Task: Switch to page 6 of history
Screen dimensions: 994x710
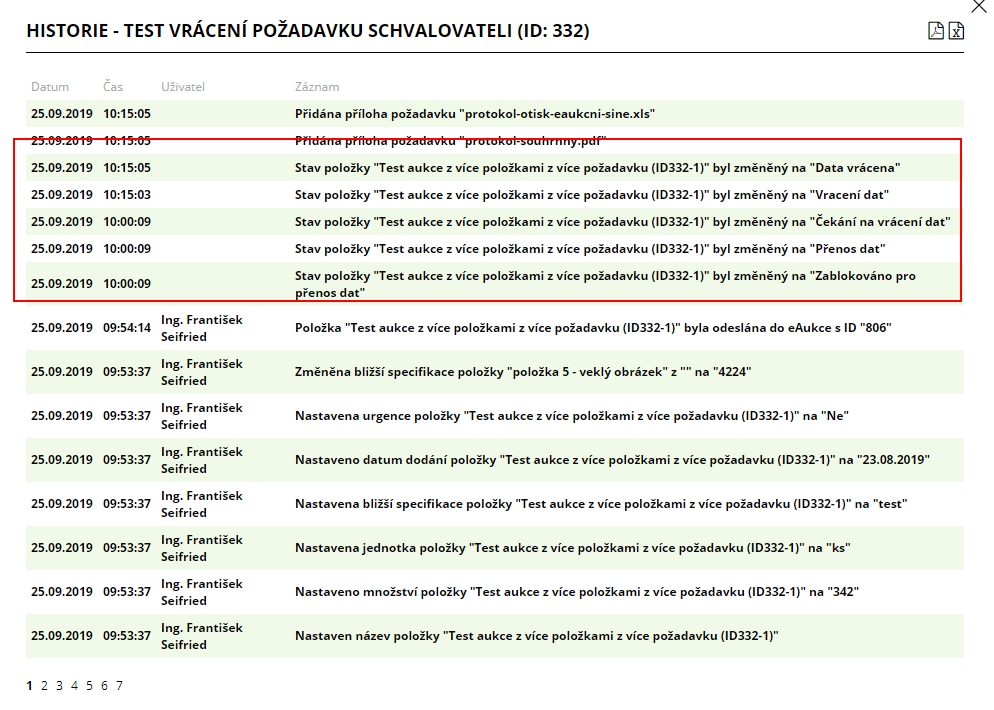Action: [104, 685]
